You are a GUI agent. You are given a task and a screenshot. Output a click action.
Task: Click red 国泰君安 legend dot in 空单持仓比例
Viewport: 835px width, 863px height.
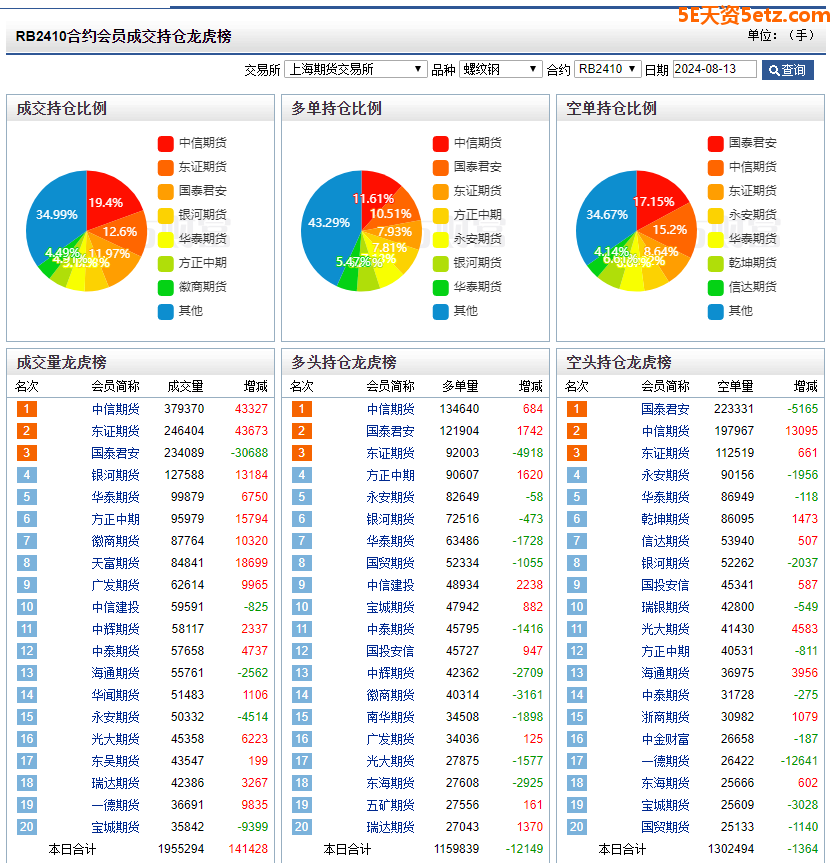tap(716, 143)
